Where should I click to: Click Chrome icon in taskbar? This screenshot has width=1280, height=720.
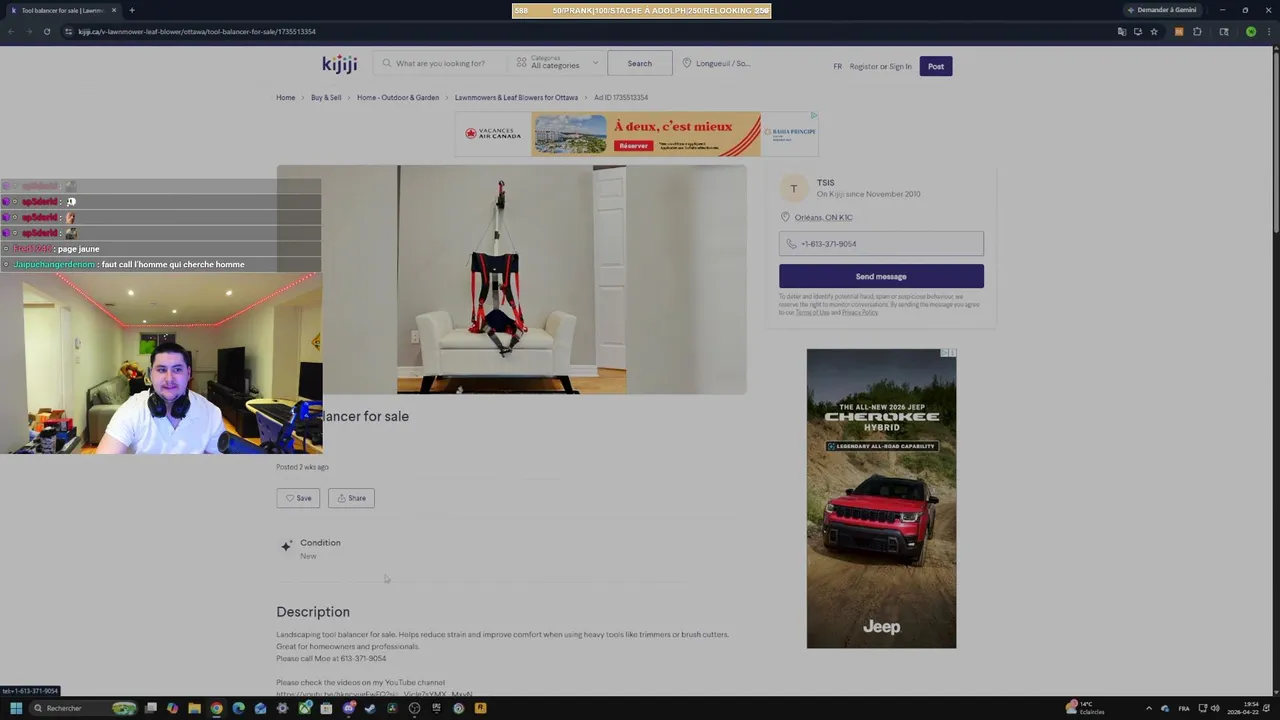(x=217, y=708)
